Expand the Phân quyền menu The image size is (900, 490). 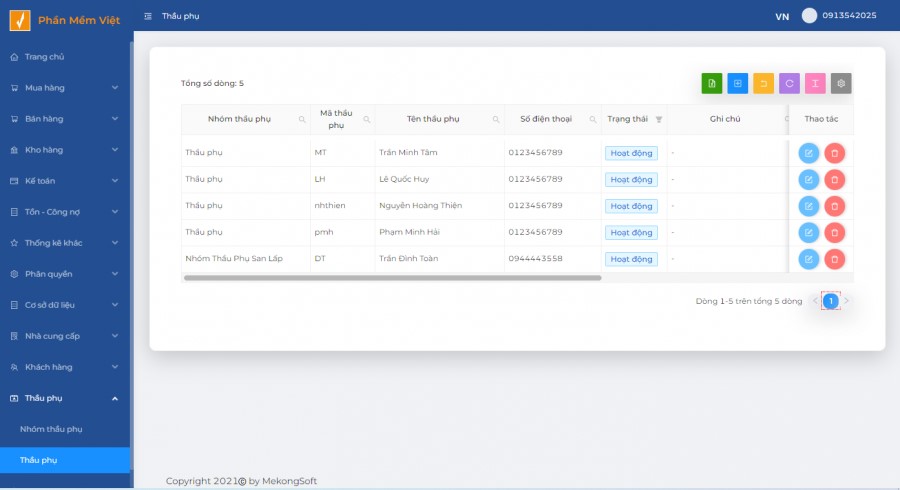[x=65, y=274]
